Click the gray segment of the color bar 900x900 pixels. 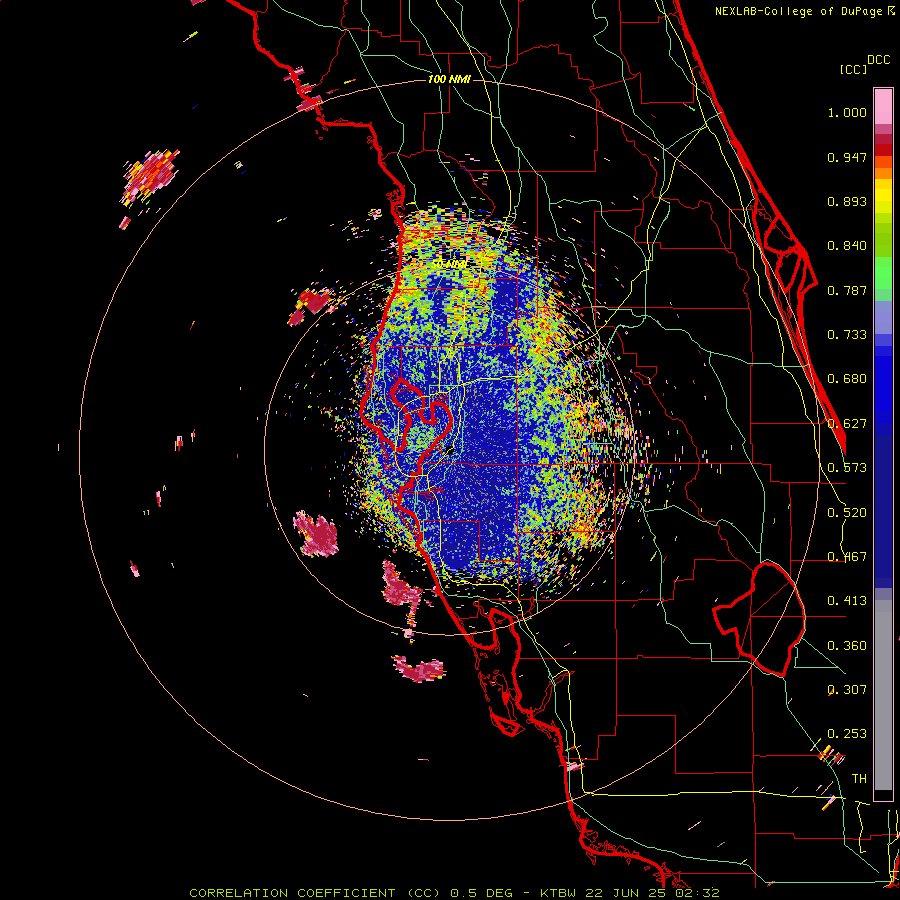[x=883, y=695]
